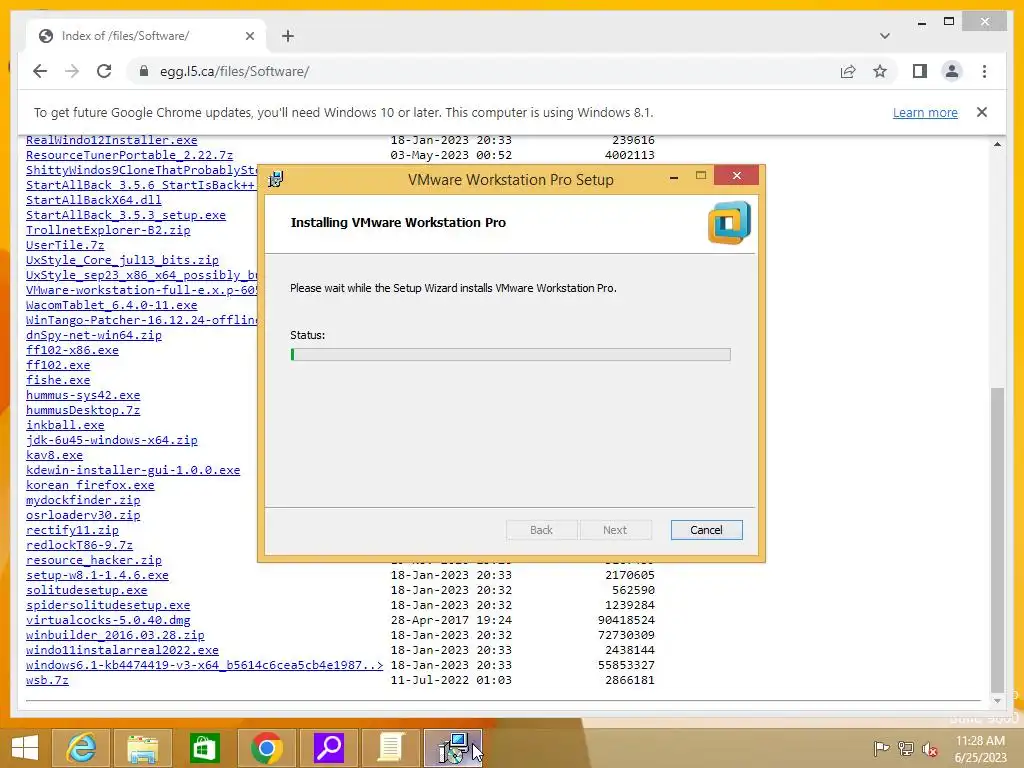Select the Index of /files/Software/ tab

point(146,35)
